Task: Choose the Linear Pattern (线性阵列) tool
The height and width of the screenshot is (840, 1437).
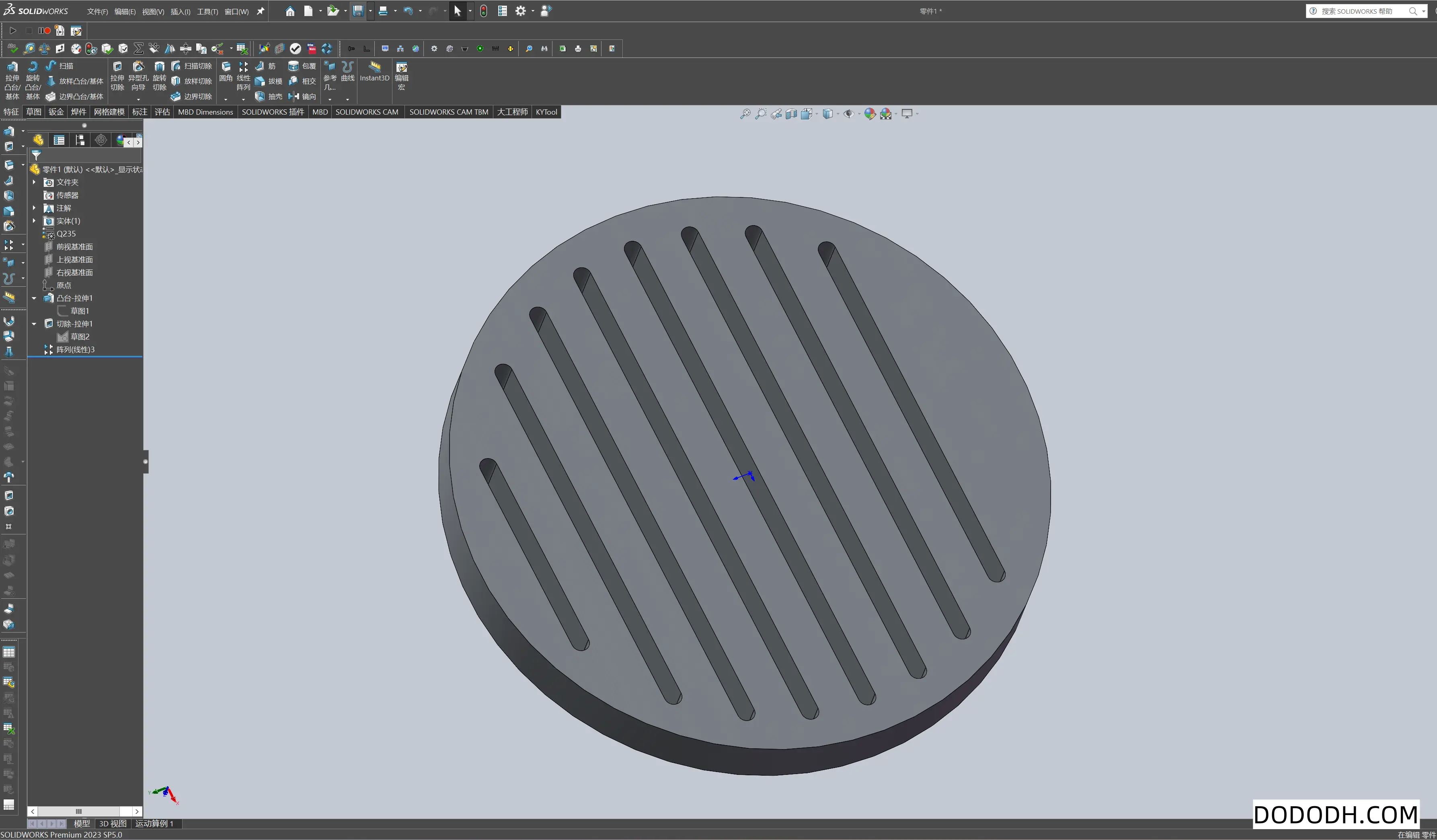Action: click(244, 76)
